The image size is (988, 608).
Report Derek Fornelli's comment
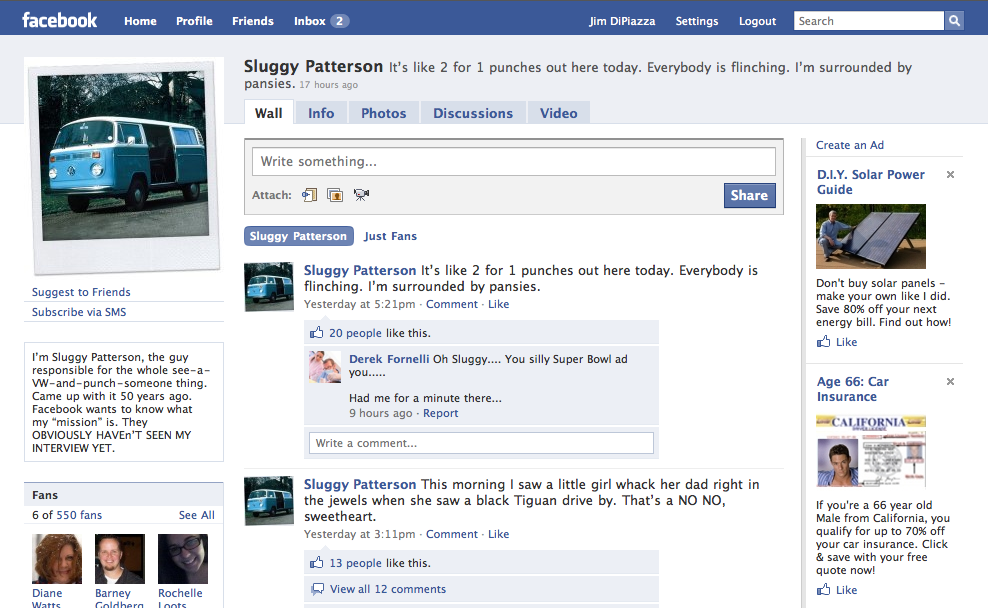[440, 413]
